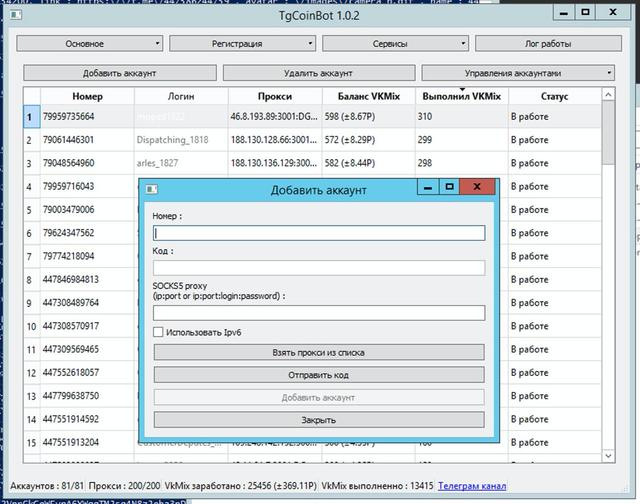Sort table by Номер column header
The width and height of the screenshot is (640, 504).
(87, 96)
